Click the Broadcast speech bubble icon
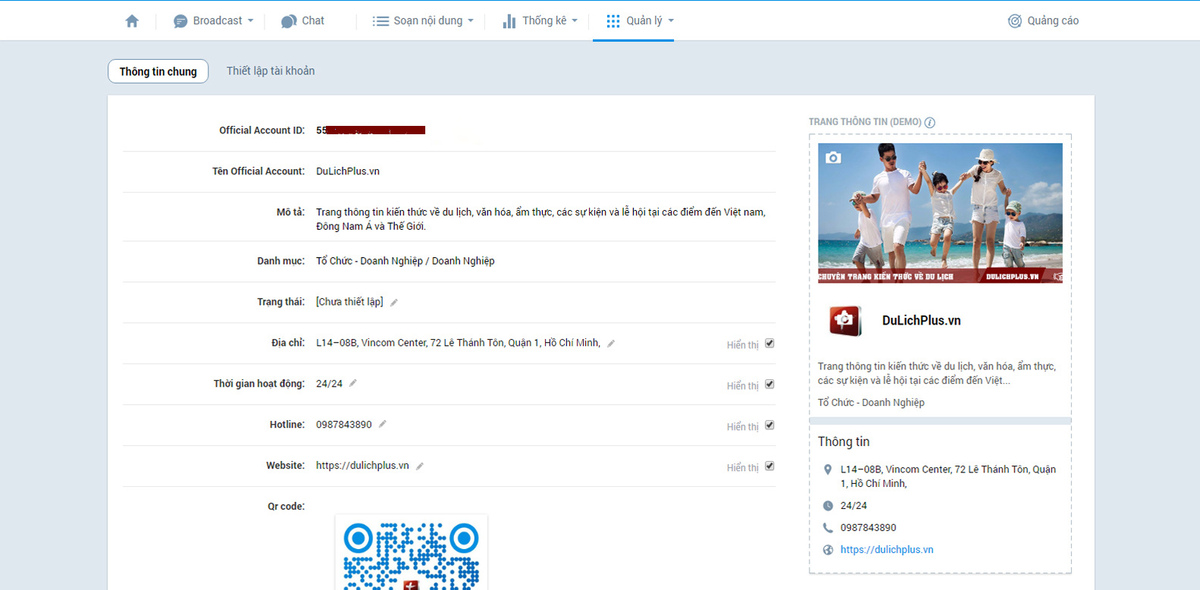1200x590 pixels. point(180,21)
